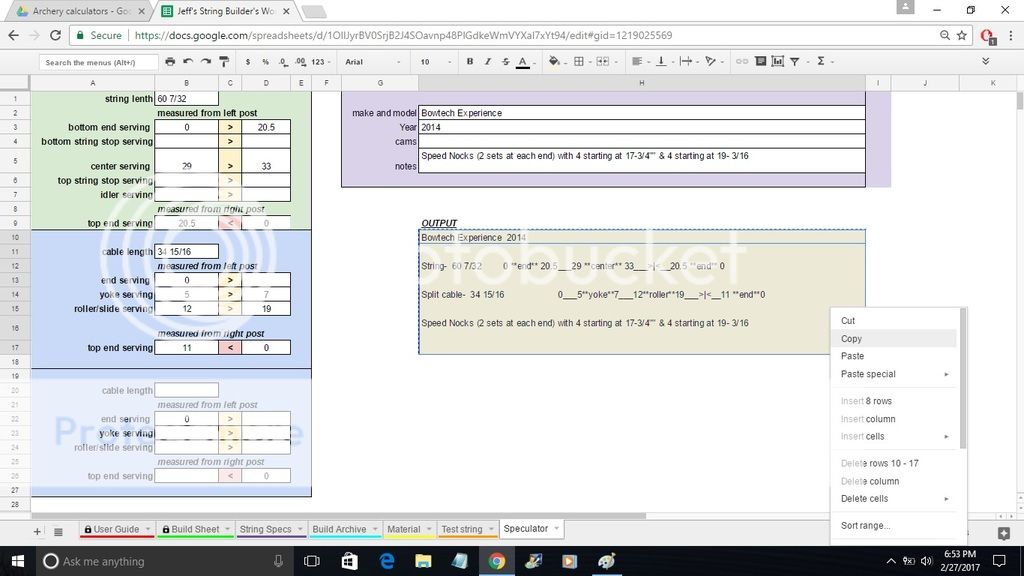Select the Print icon in the toolbar
The image size is (1024, 576).
point(169,61)
